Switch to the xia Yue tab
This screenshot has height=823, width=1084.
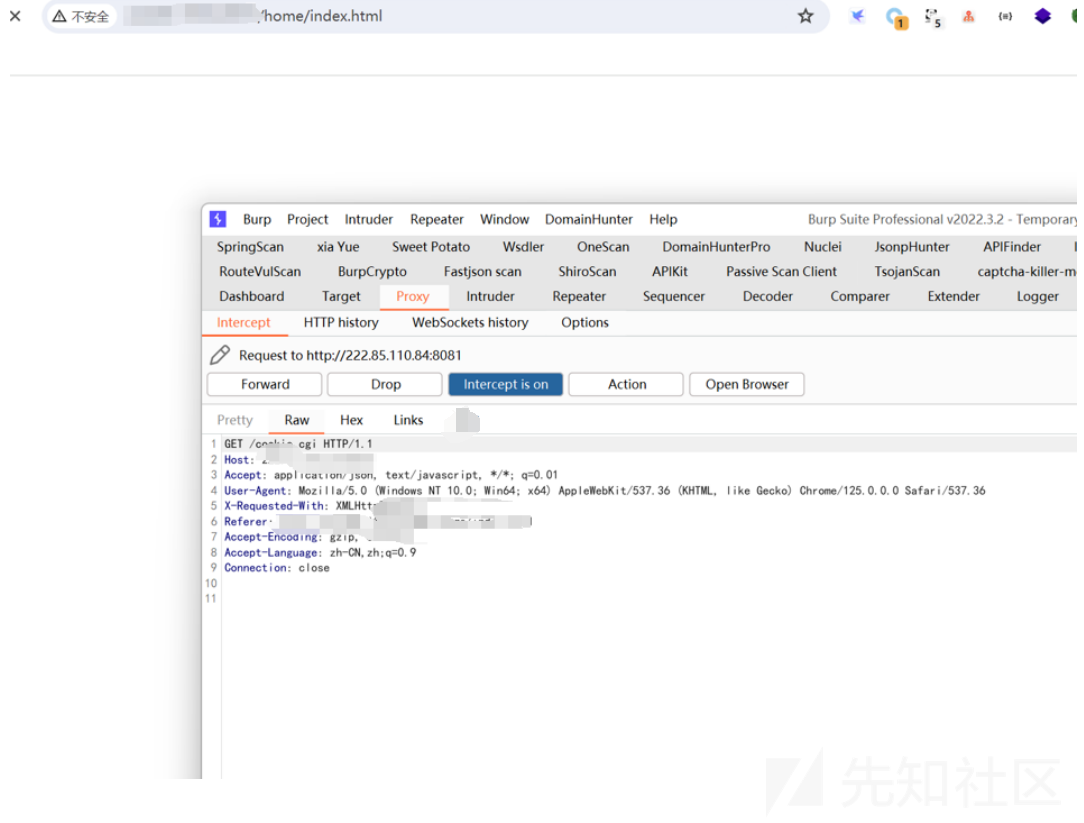(x=338, y=247)
